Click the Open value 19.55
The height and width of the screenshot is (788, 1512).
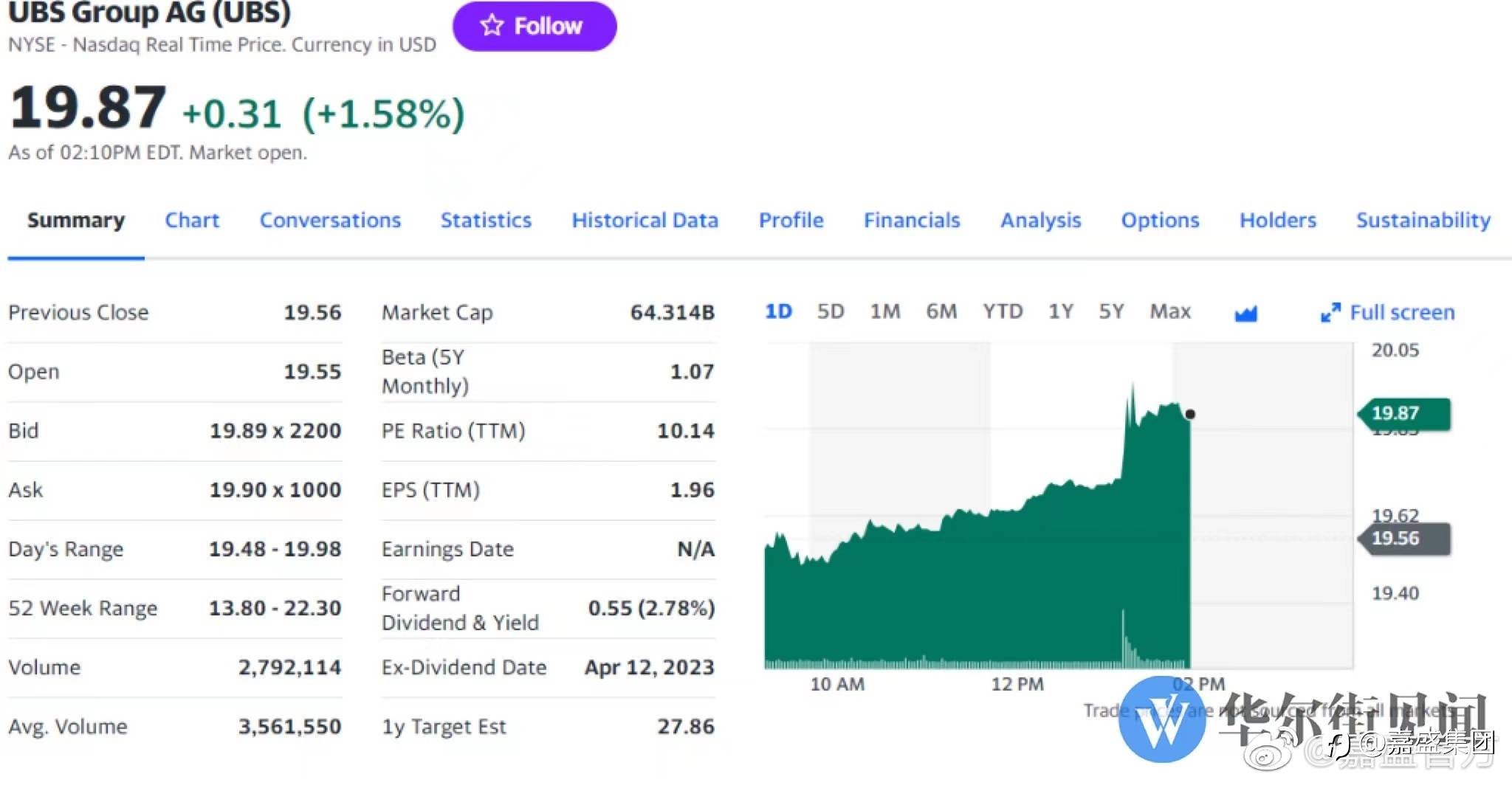313,372
